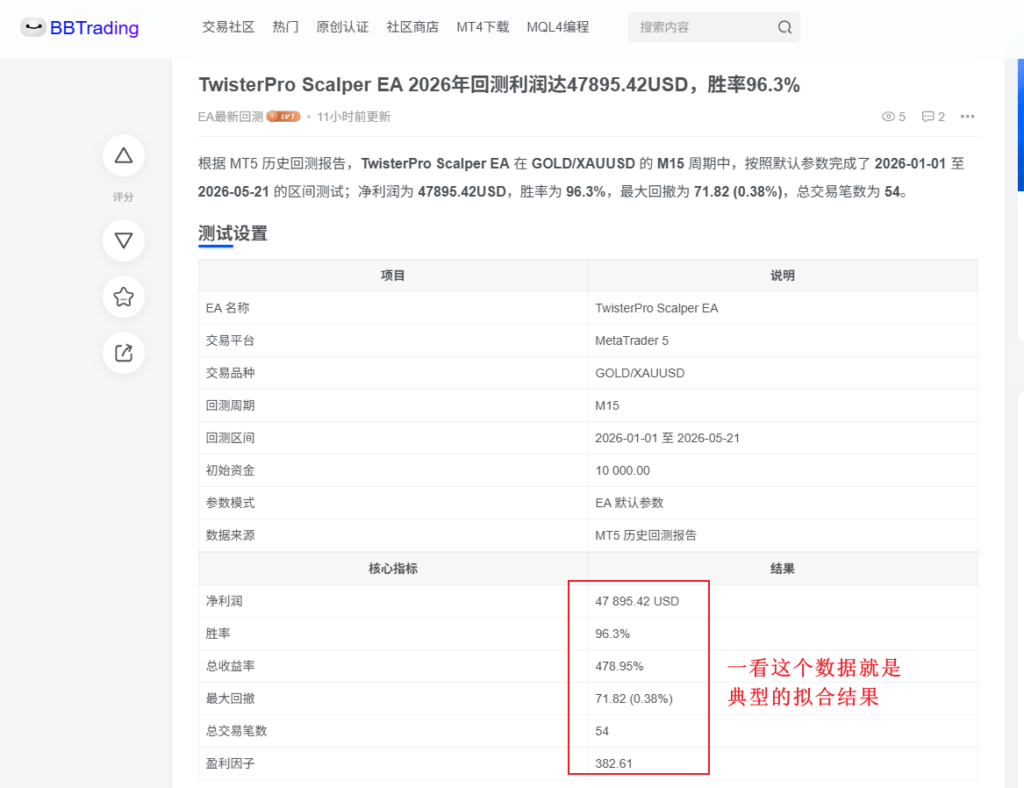Image resolution: width=1024 pixels, height=788 pixels.
Task: Click the post title TwisterPro Scalper EA
Action: [x=499, y=85]
